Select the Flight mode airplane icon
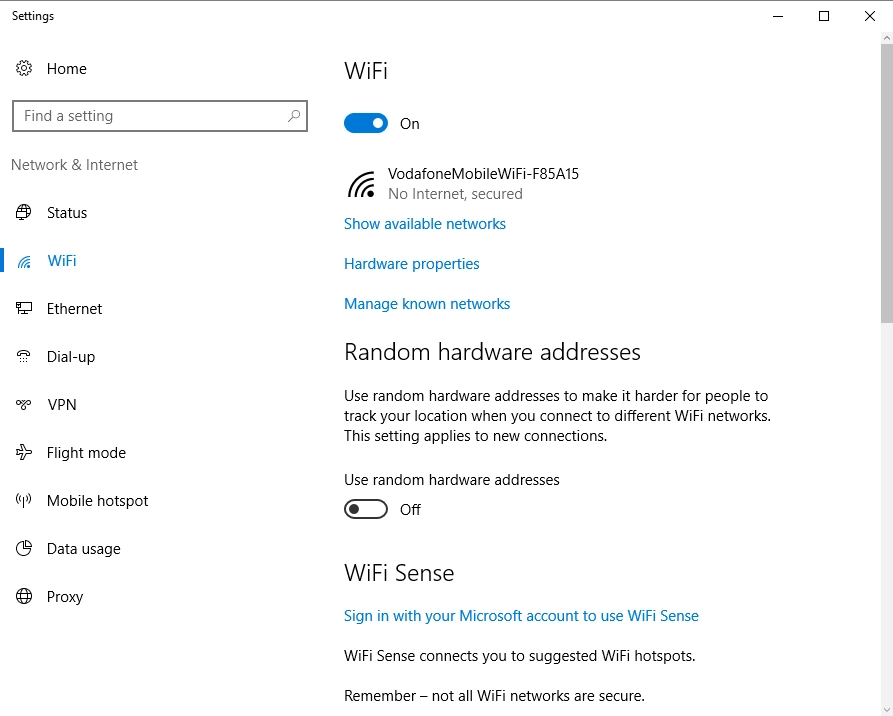 click(23, 452)
